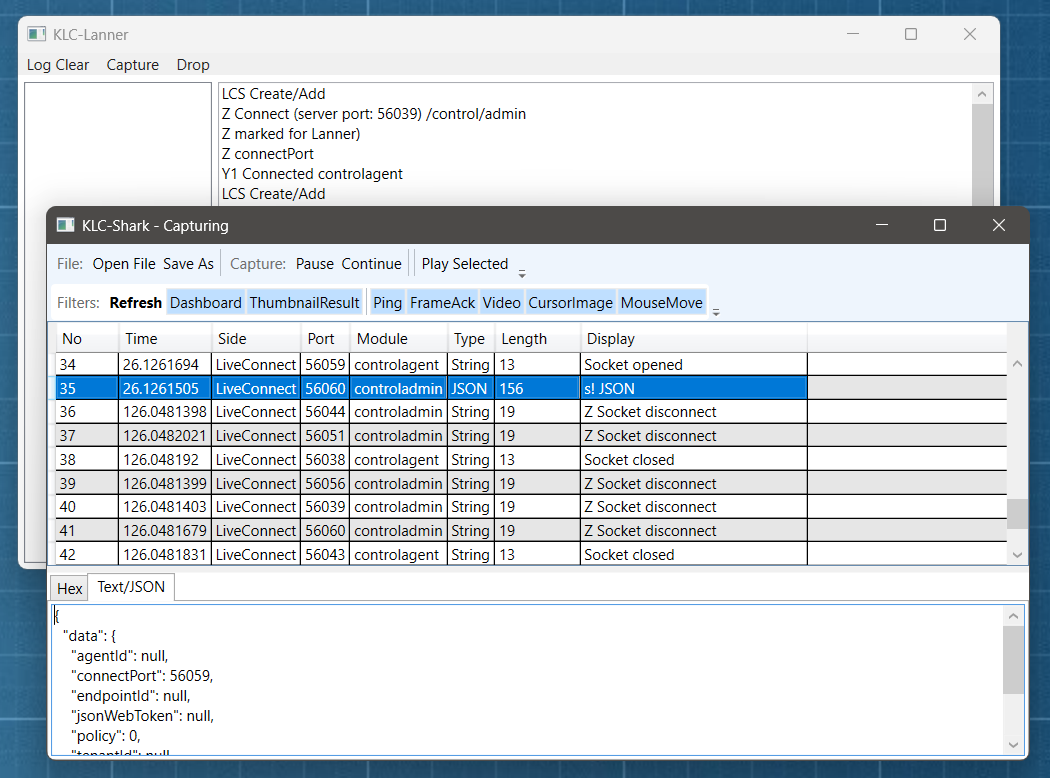Click the Refresh filter button
The width and height of the screenshot is (1050, 778).
136,303
